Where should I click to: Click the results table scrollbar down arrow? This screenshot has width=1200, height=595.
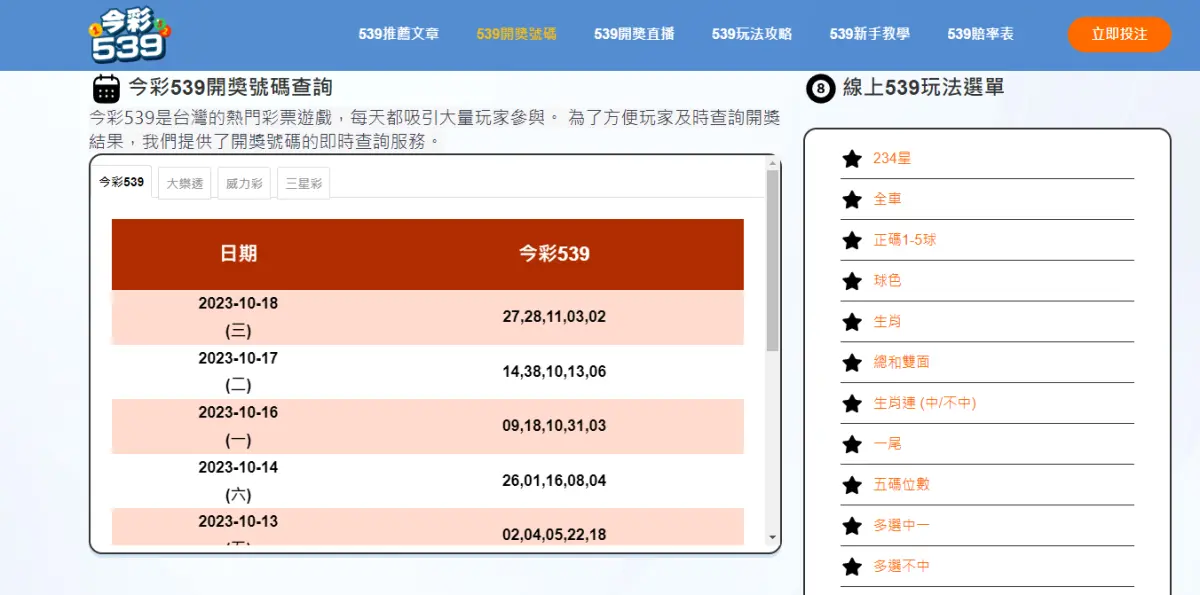772,538
